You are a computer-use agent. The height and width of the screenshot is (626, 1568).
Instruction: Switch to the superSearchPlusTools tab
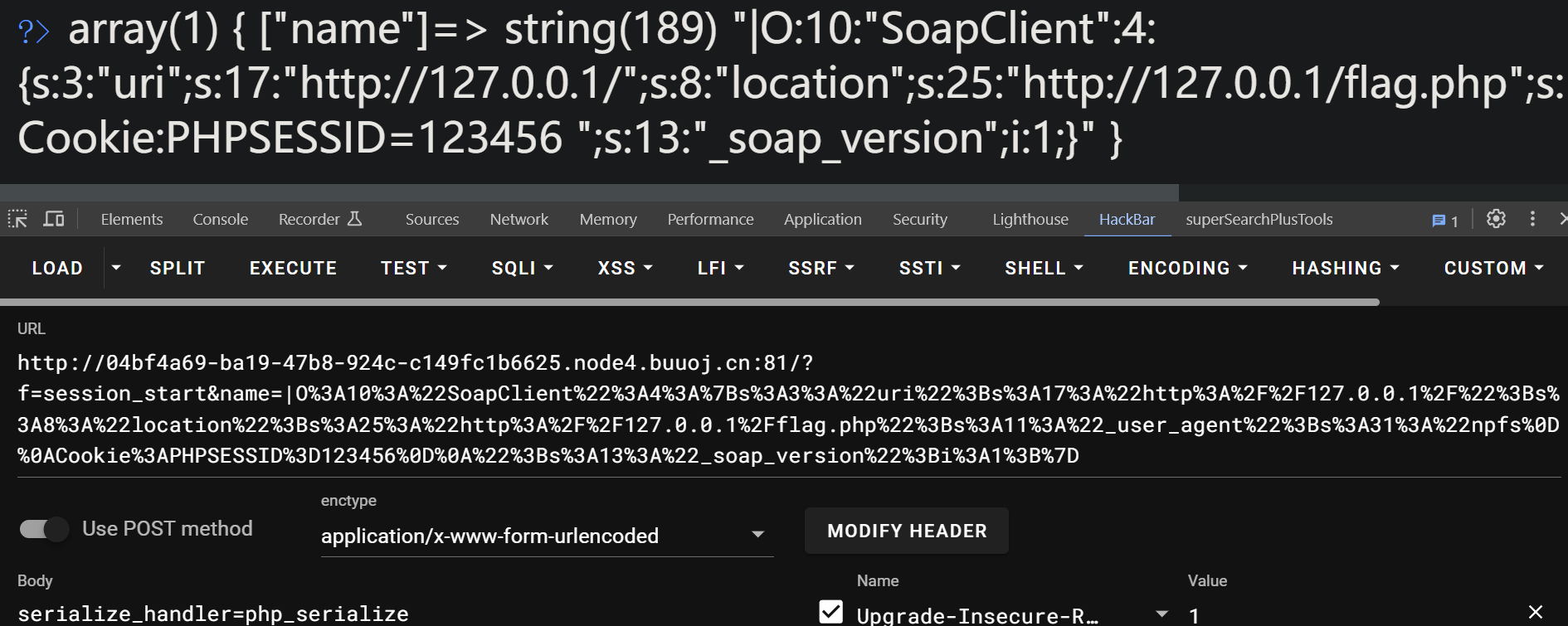click(x=1259, y=219)
